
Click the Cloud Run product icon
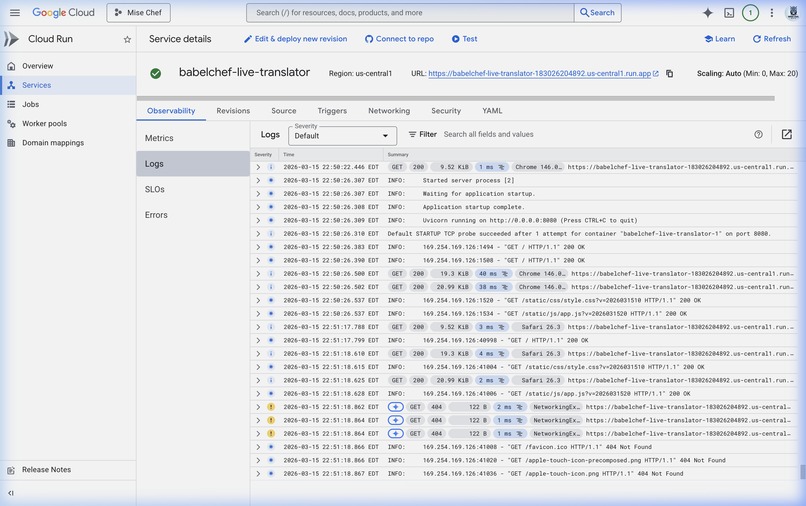11,39
